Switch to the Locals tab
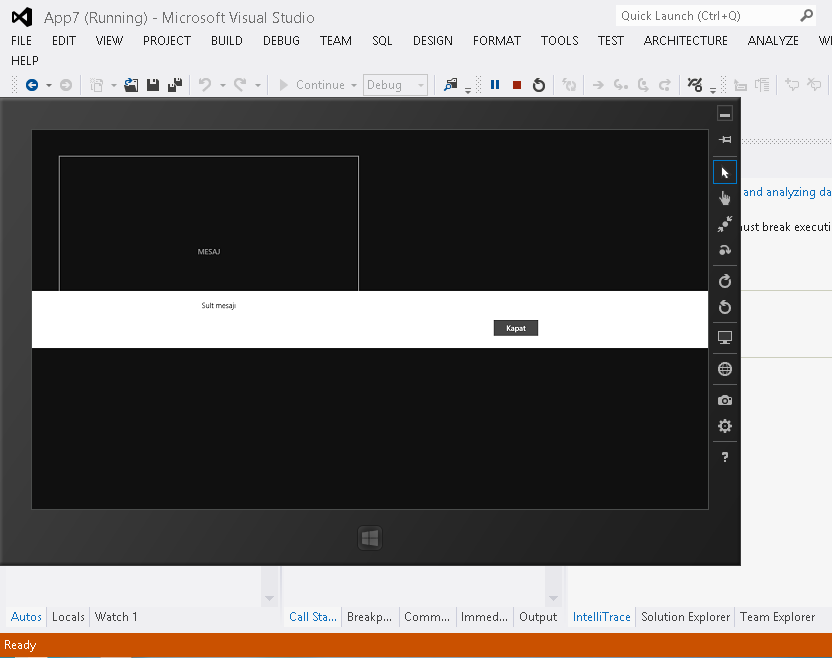Screen dimensions: 832x658 (x=68, y=617)
